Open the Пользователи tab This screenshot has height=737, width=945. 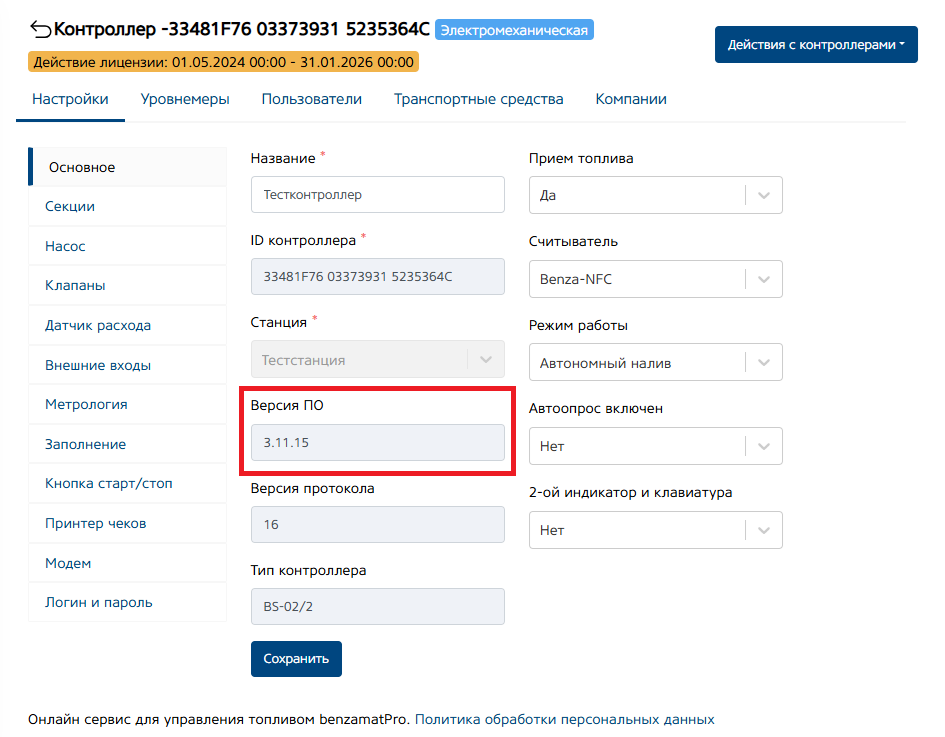click(311, 99)
